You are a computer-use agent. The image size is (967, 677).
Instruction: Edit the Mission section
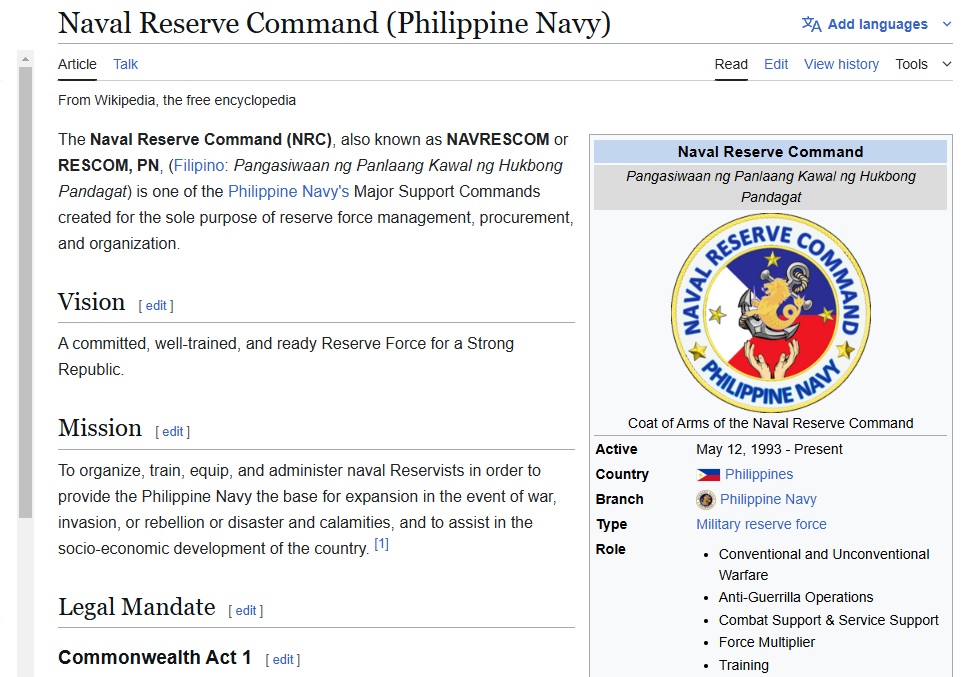[172, 432]
